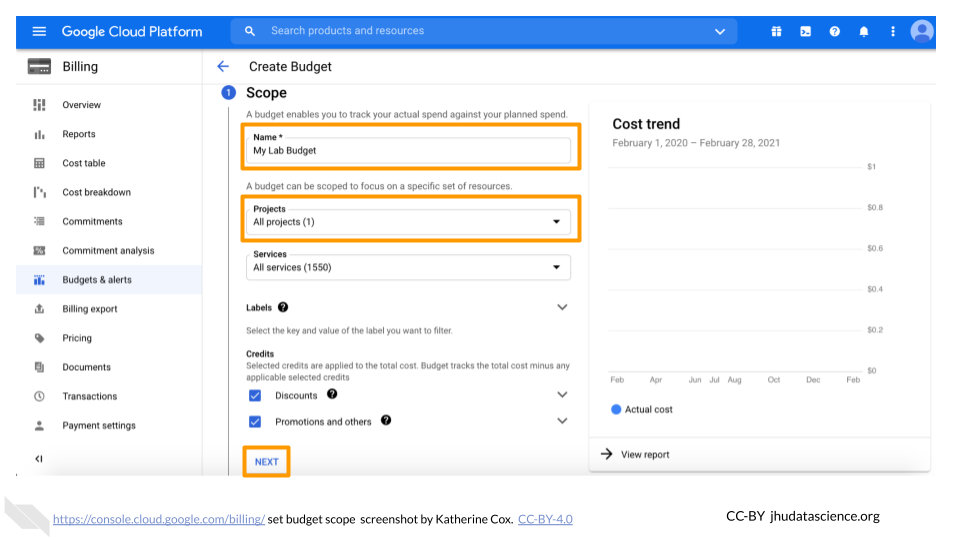
Task: Click the Cost trend date range text
Action: [x=696, y=143]
